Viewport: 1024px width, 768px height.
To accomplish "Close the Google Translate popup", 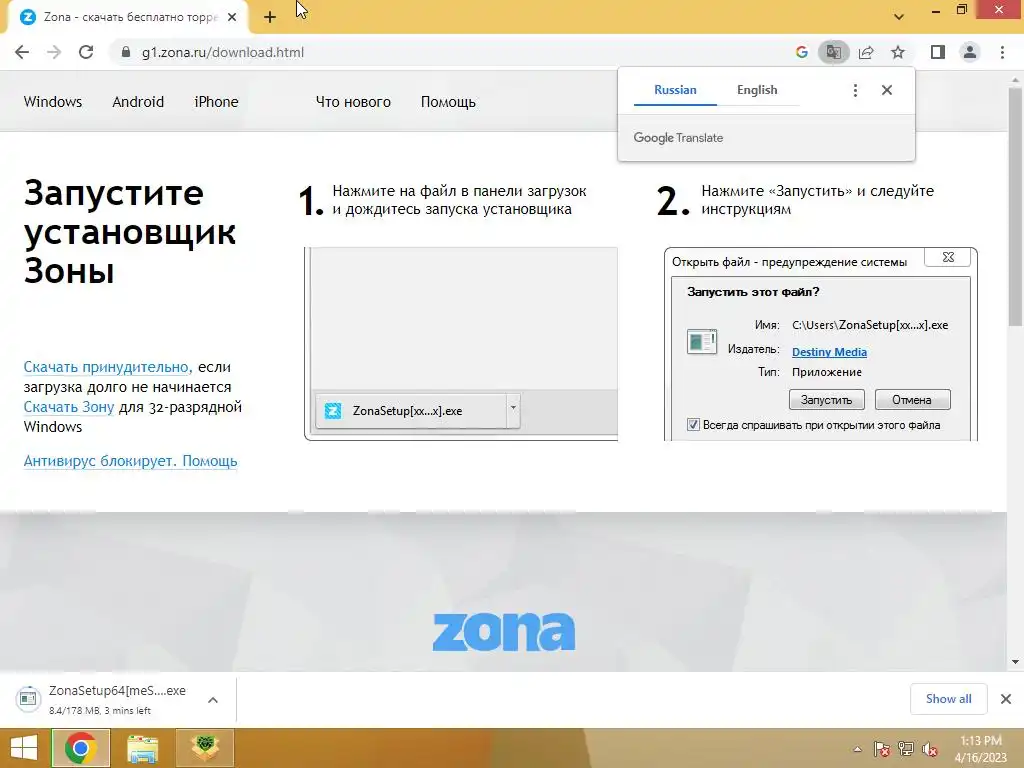I will [886, 90].
